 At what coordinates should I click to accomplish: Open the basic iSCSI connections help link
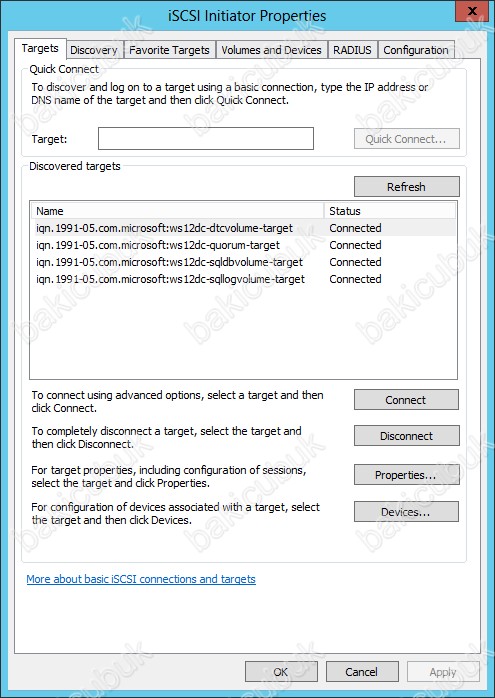click(x=141, y=579)
